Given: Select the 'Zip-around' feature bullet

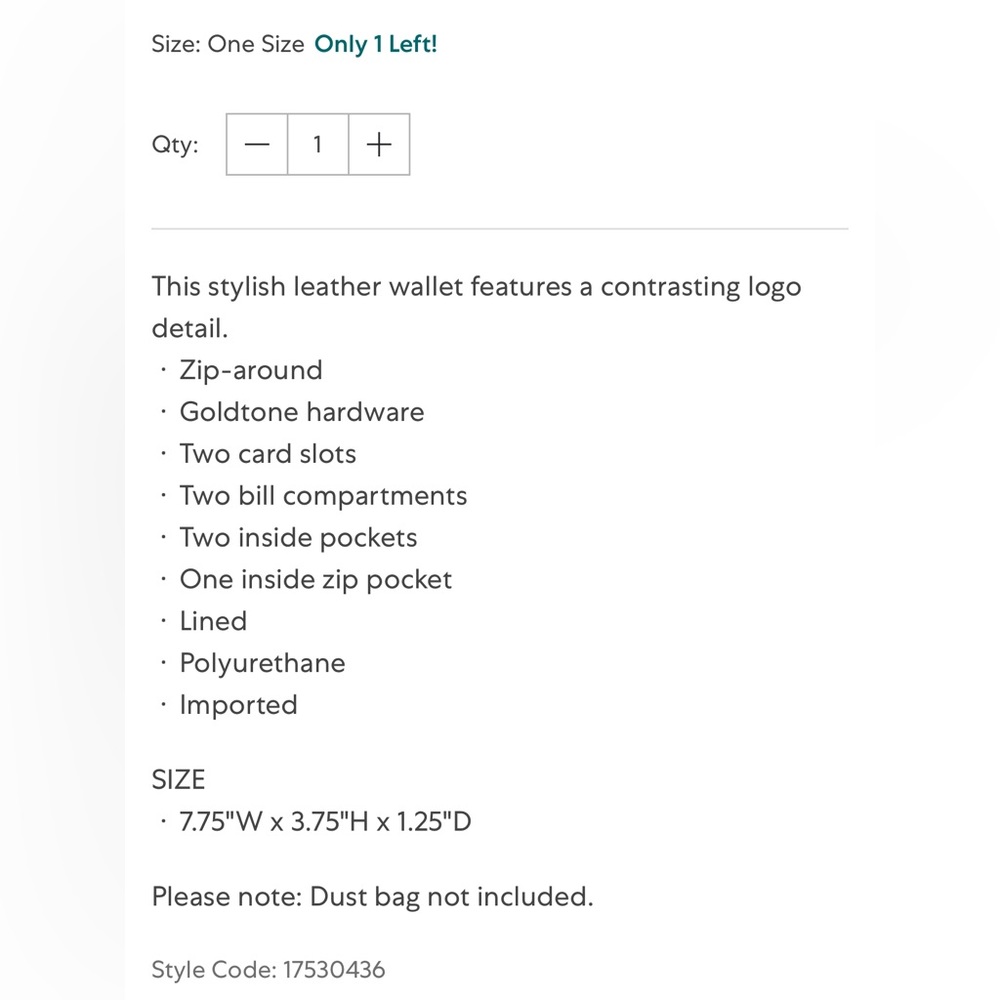Looking at the screenshot, I should 251,371.
